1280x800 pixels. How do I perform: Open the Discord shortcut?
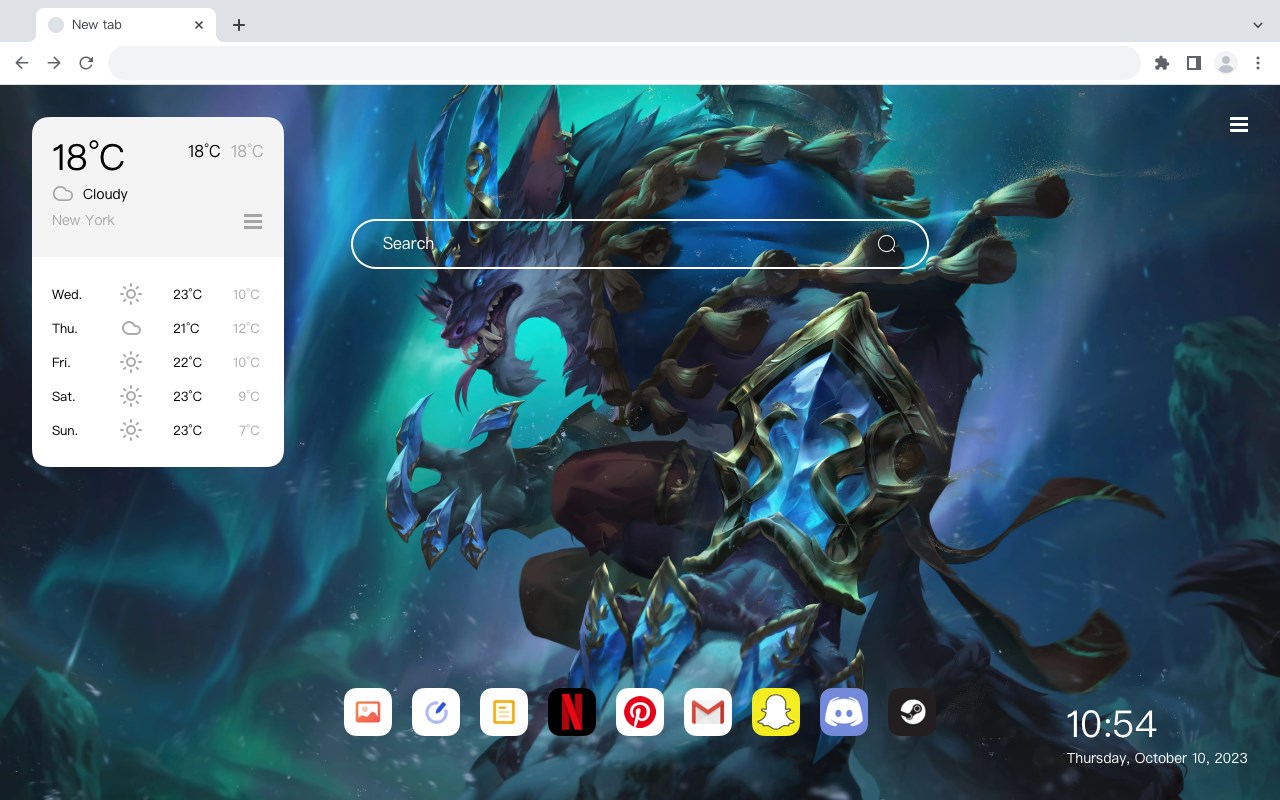tap(844, 712)
